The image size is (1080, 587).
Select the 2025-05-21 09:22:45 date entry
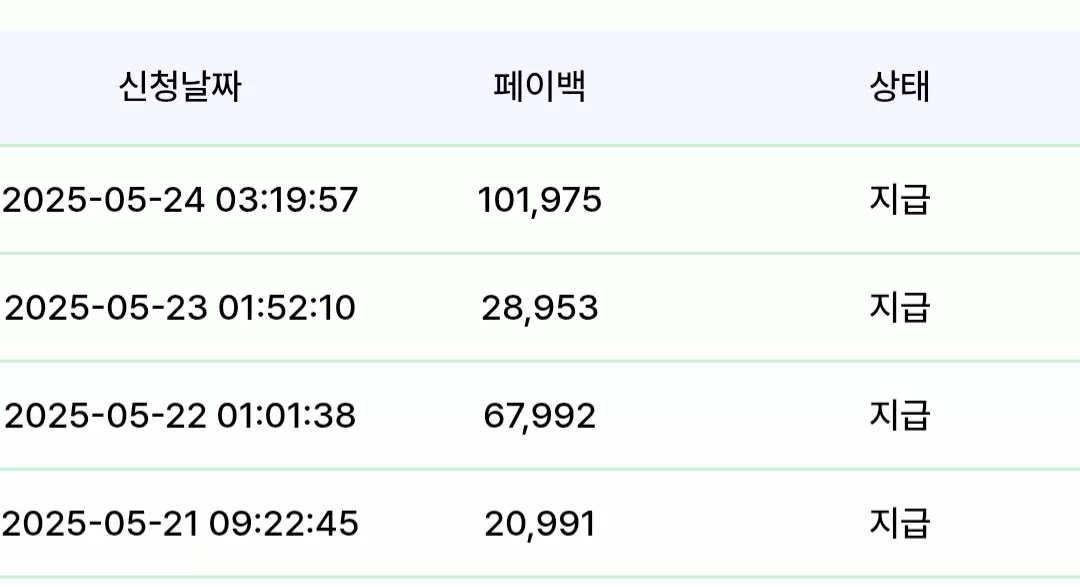point(180,524)
